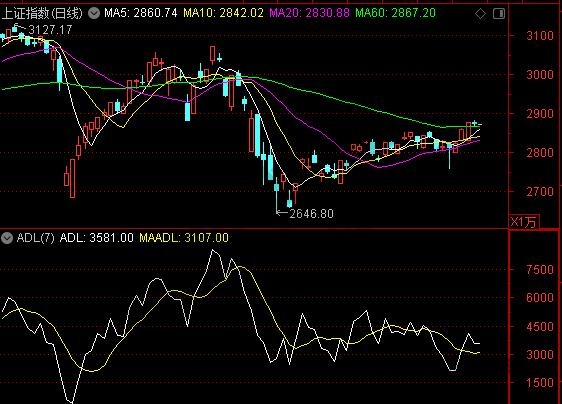562x404 pixels.
Task: Toggle the side panel layout icon
Action: (x=499, y=14)
